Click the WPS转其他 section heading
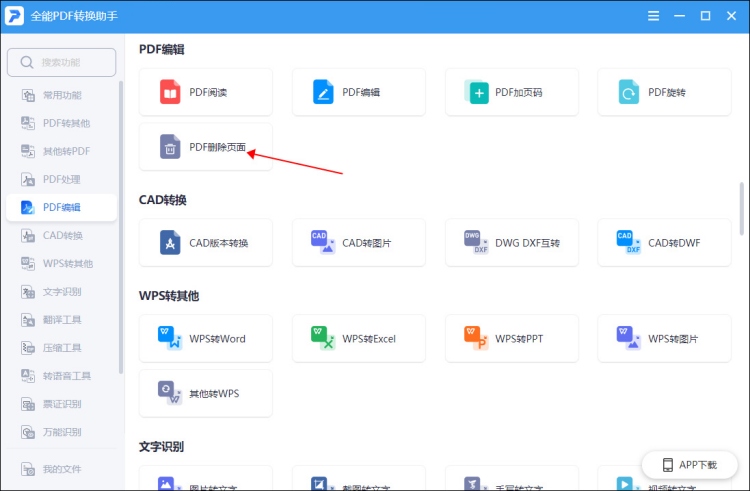This screenshot has height=491, width=750. point(169,296)
